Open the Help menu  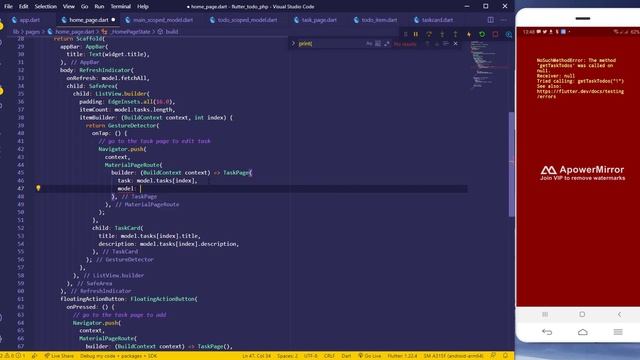[x=142, y=6]
